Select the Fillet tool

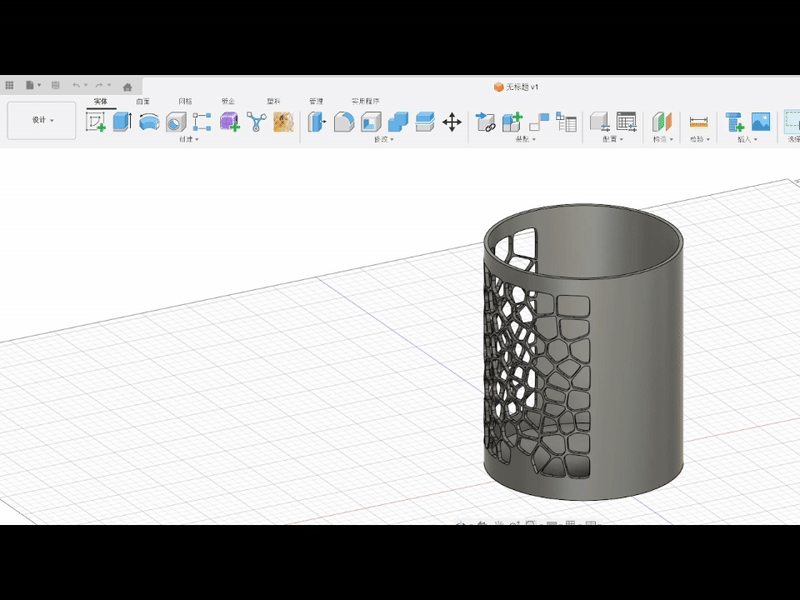click(x=344, y=122)
